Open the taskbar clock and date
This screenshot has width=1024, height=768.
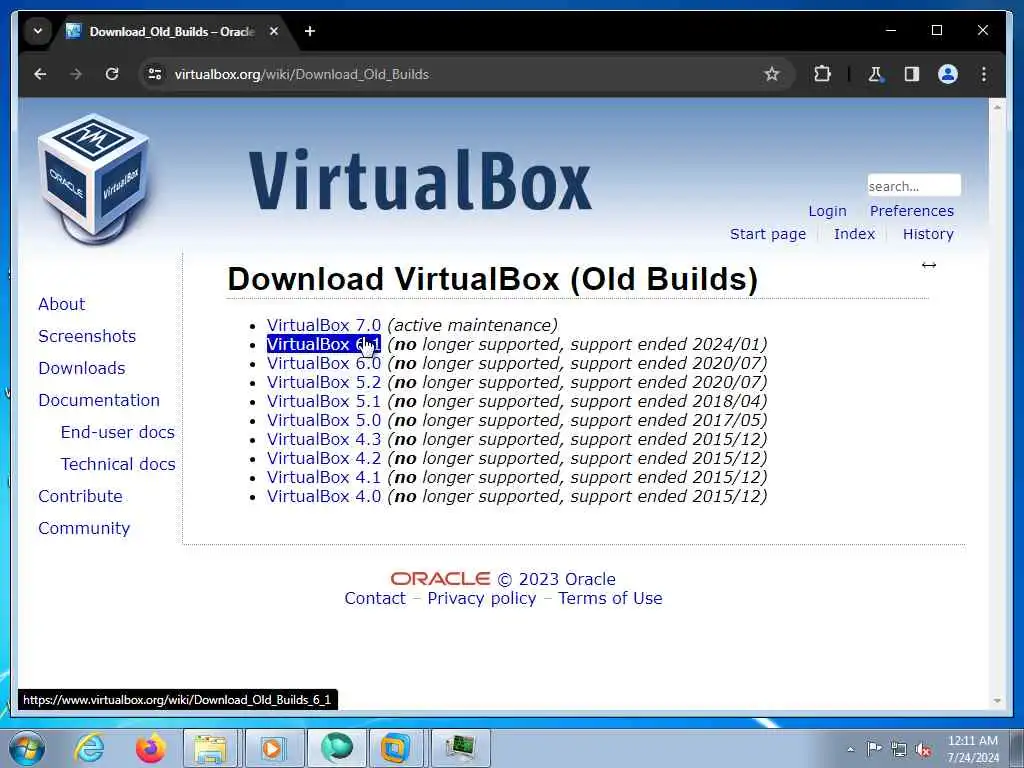(x=973, y=749)
